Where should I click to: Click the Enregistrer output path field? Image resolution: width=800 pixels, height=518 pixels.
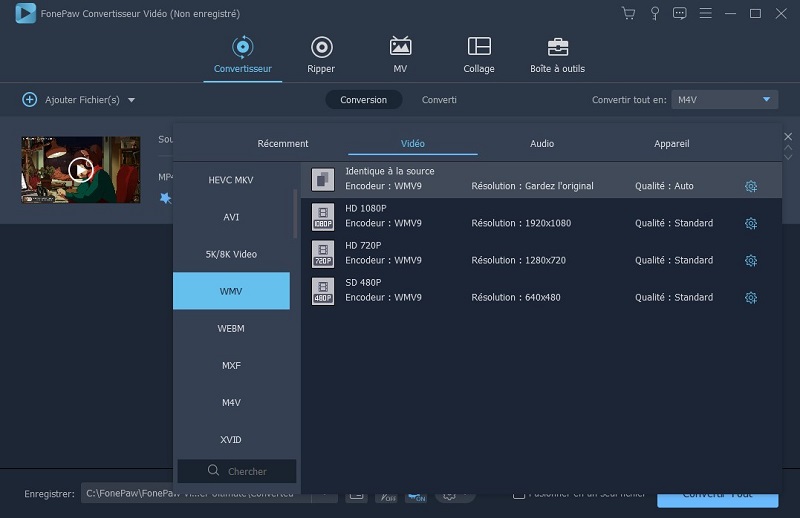196,494
